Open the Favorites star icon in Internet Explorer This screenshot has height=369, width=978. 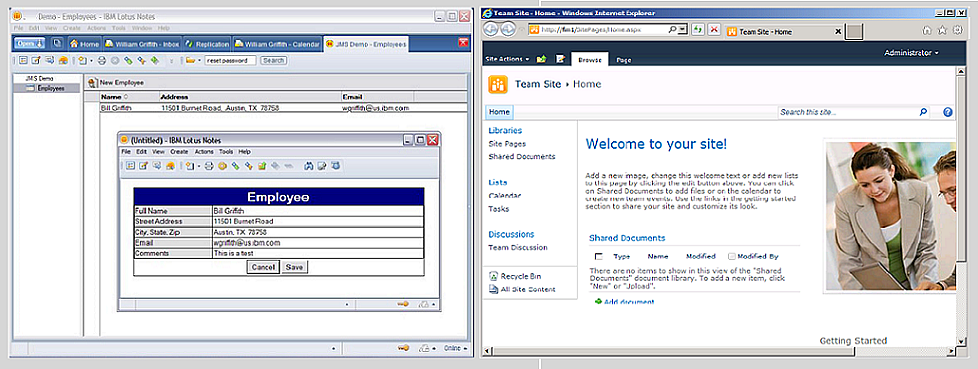pos(942,30)
